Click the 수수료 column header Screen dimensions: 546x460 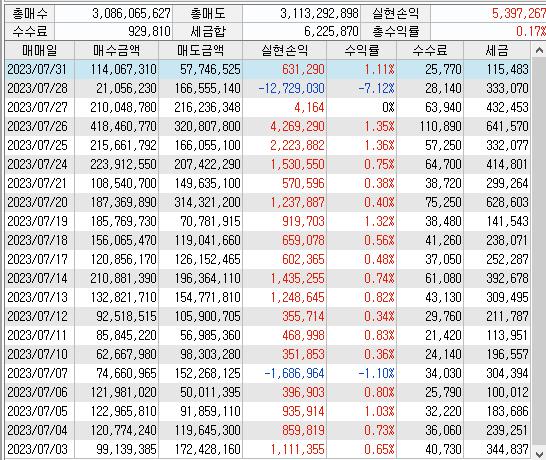point(430,51)
